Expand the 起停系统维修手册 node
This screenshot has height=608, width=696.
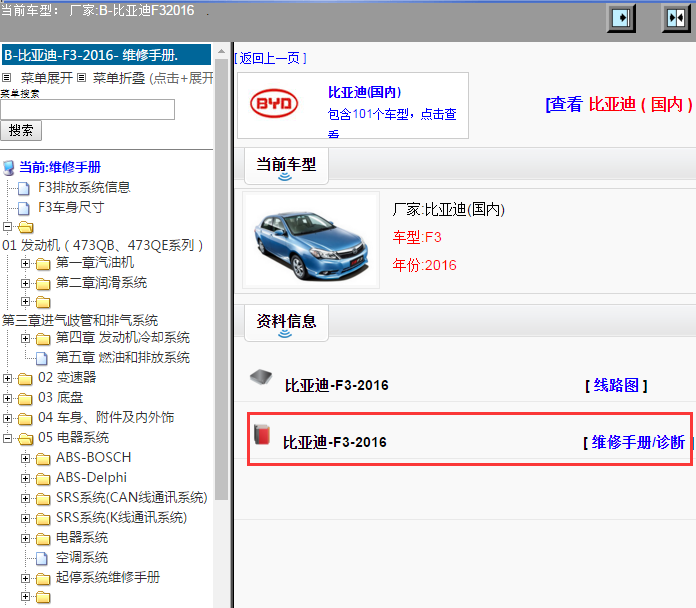(25, 578)
